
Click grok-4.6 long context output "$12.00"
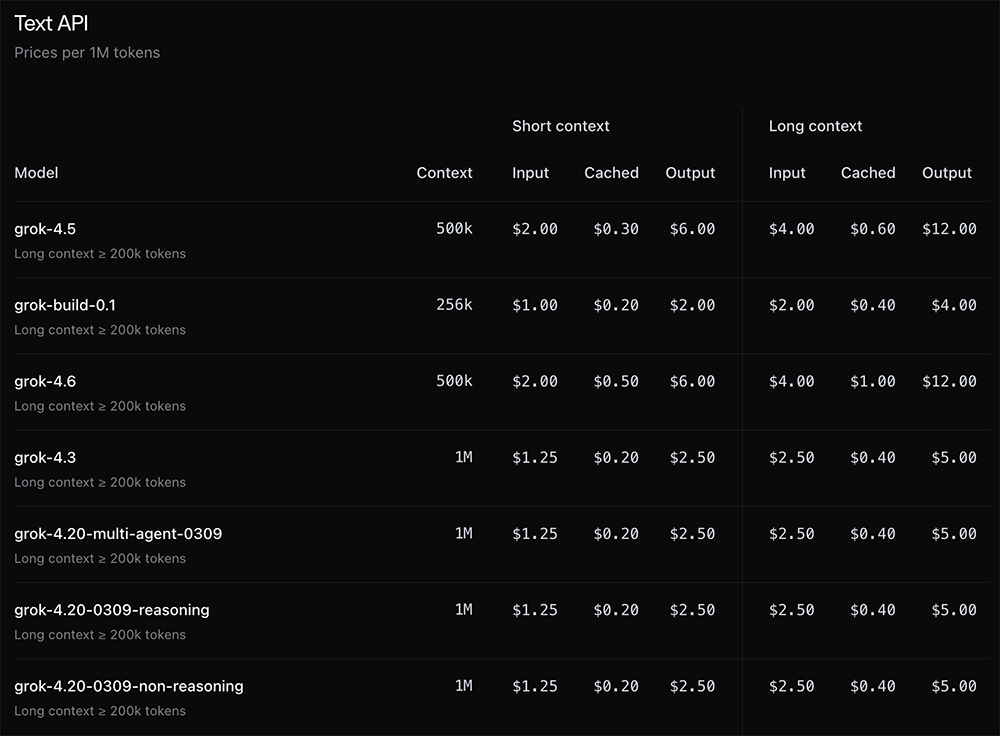coord(949,381)
